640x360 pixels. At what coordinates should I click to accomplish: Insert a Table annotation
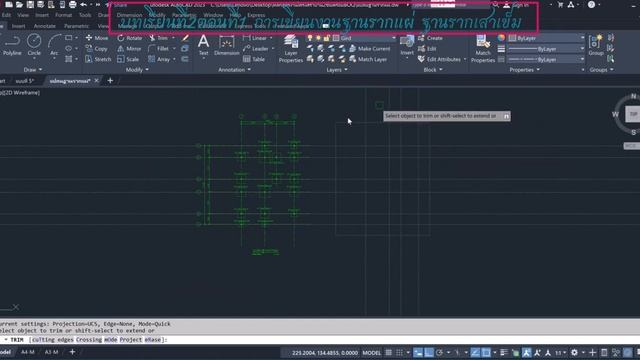(x=254, y=59)
